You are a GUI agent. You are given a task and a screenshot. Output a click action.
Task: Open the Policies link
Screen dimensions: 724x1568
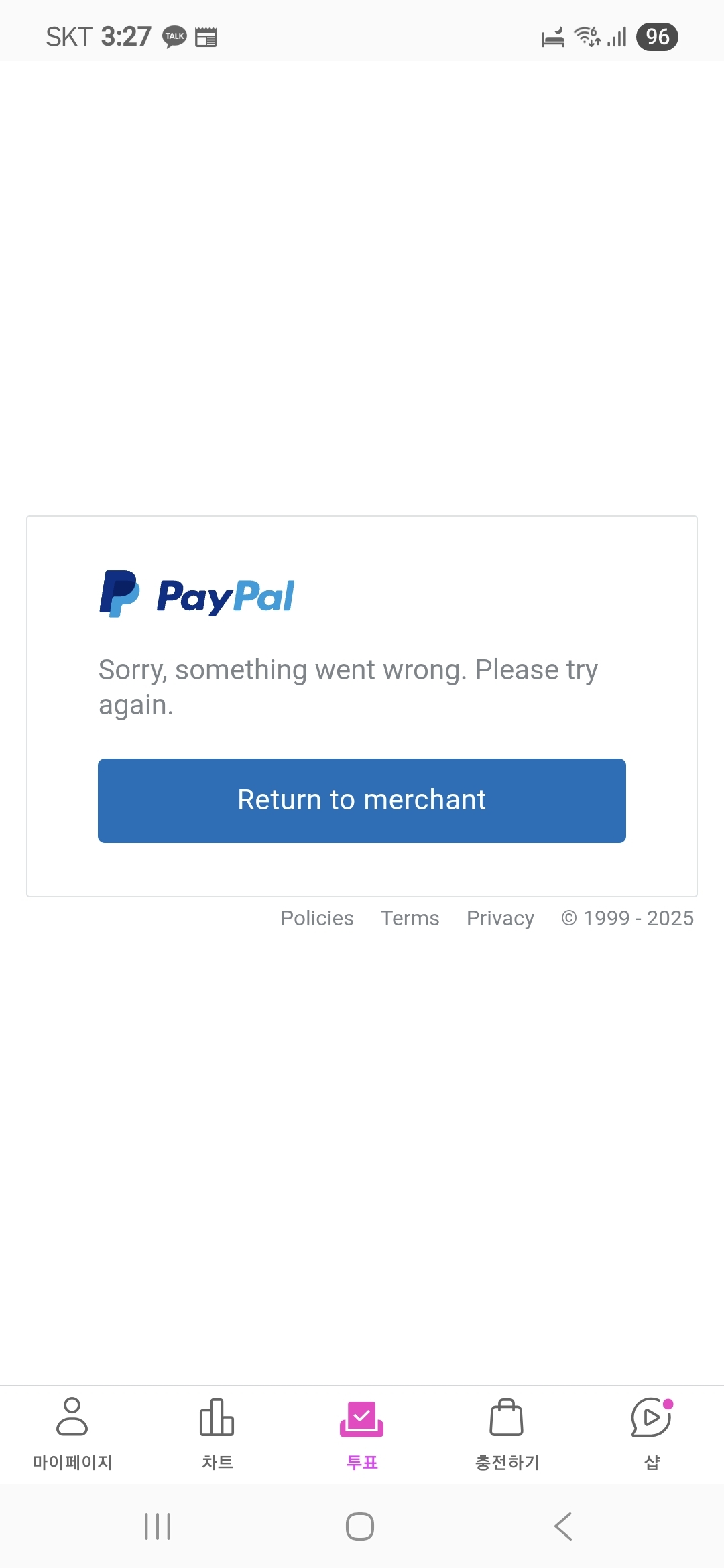[317, 918]
